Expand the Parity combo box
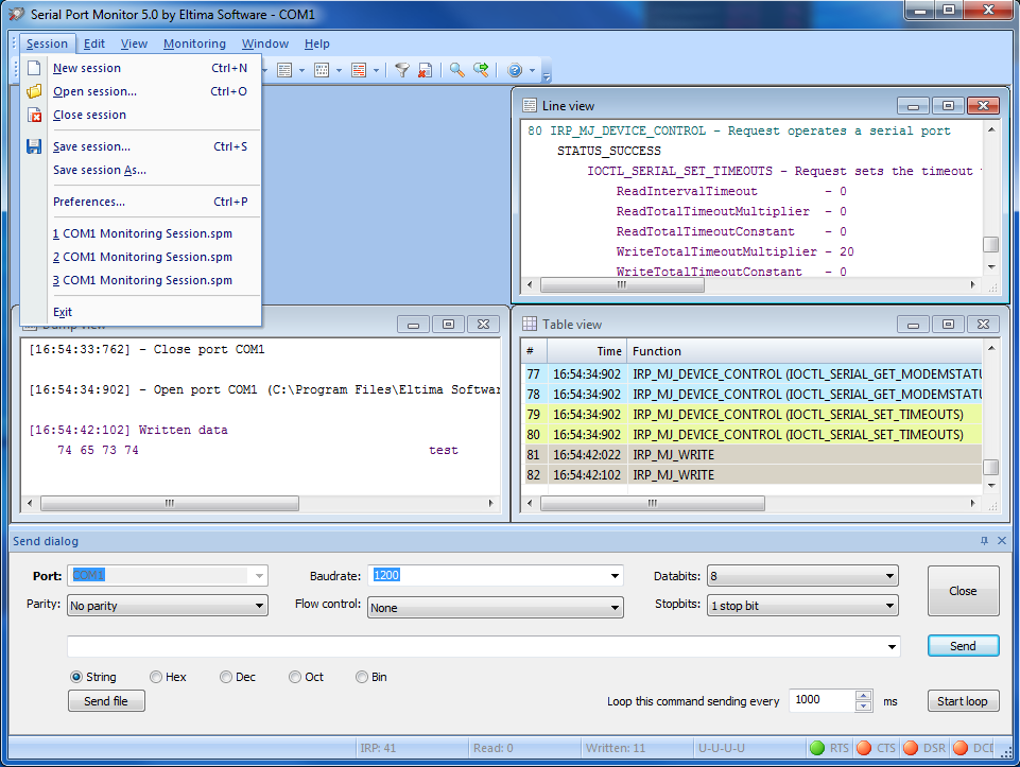This screenshot has height=767, width=1020. (x=260, y=606)
